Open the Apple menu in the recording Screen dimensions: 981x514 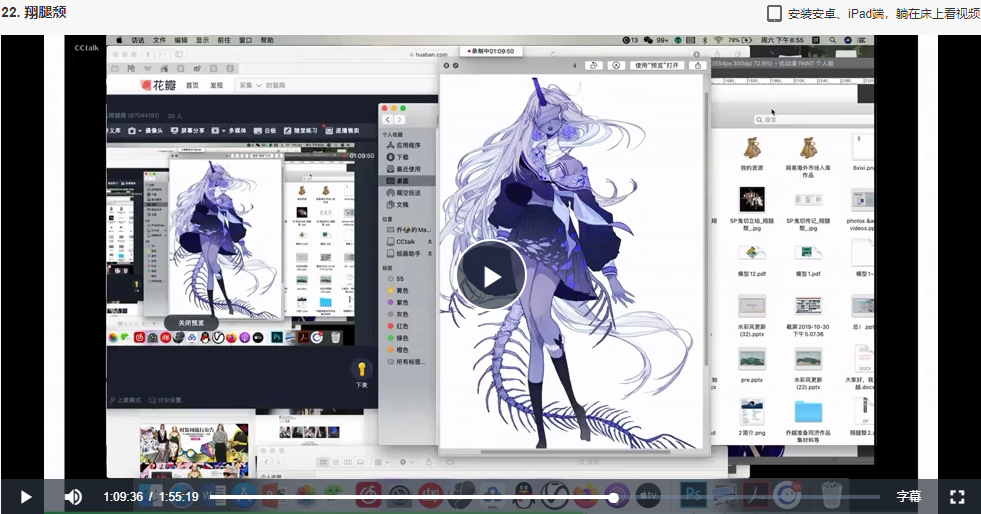[119, 40]
